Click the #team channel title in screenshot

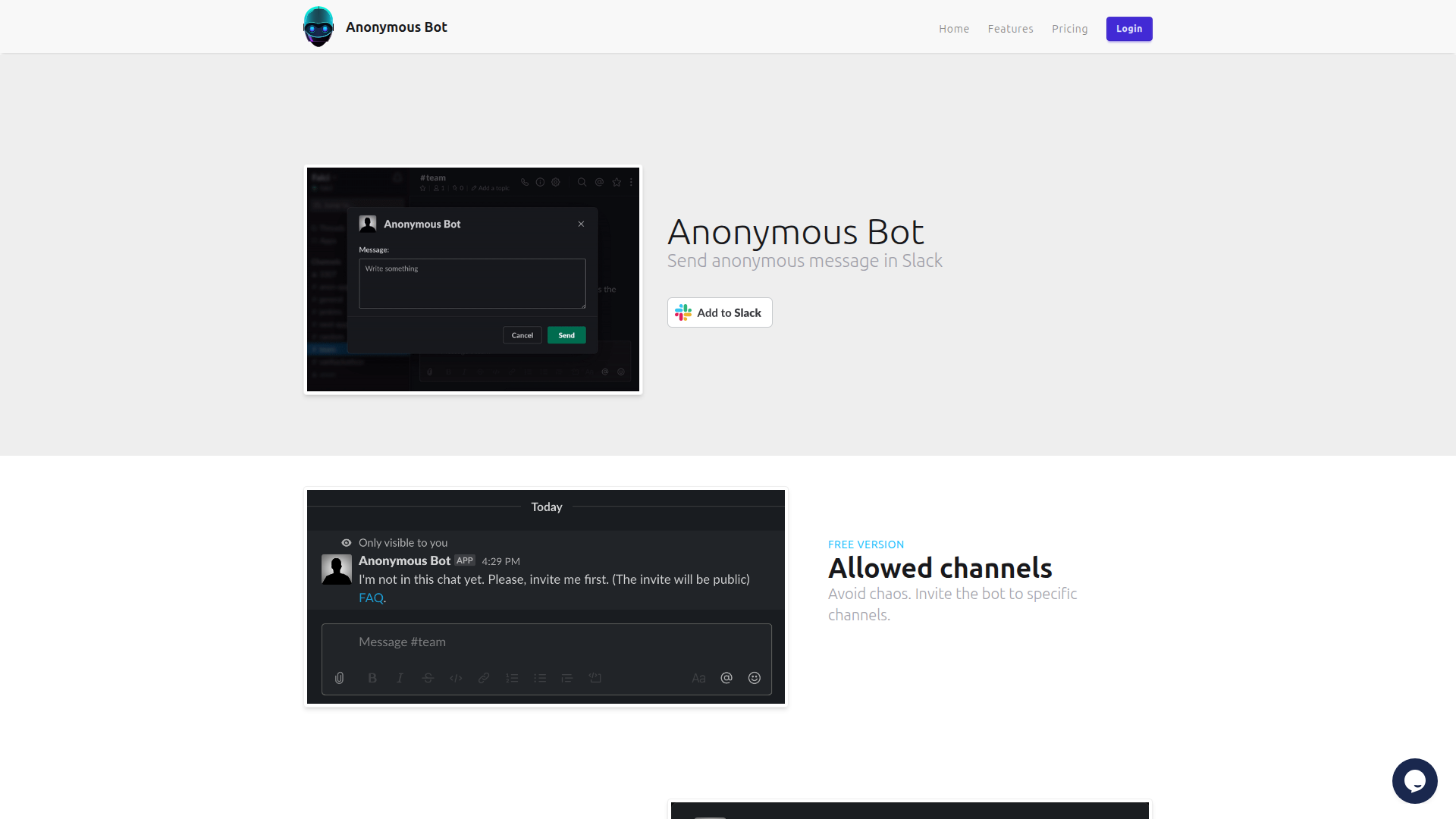433,177
